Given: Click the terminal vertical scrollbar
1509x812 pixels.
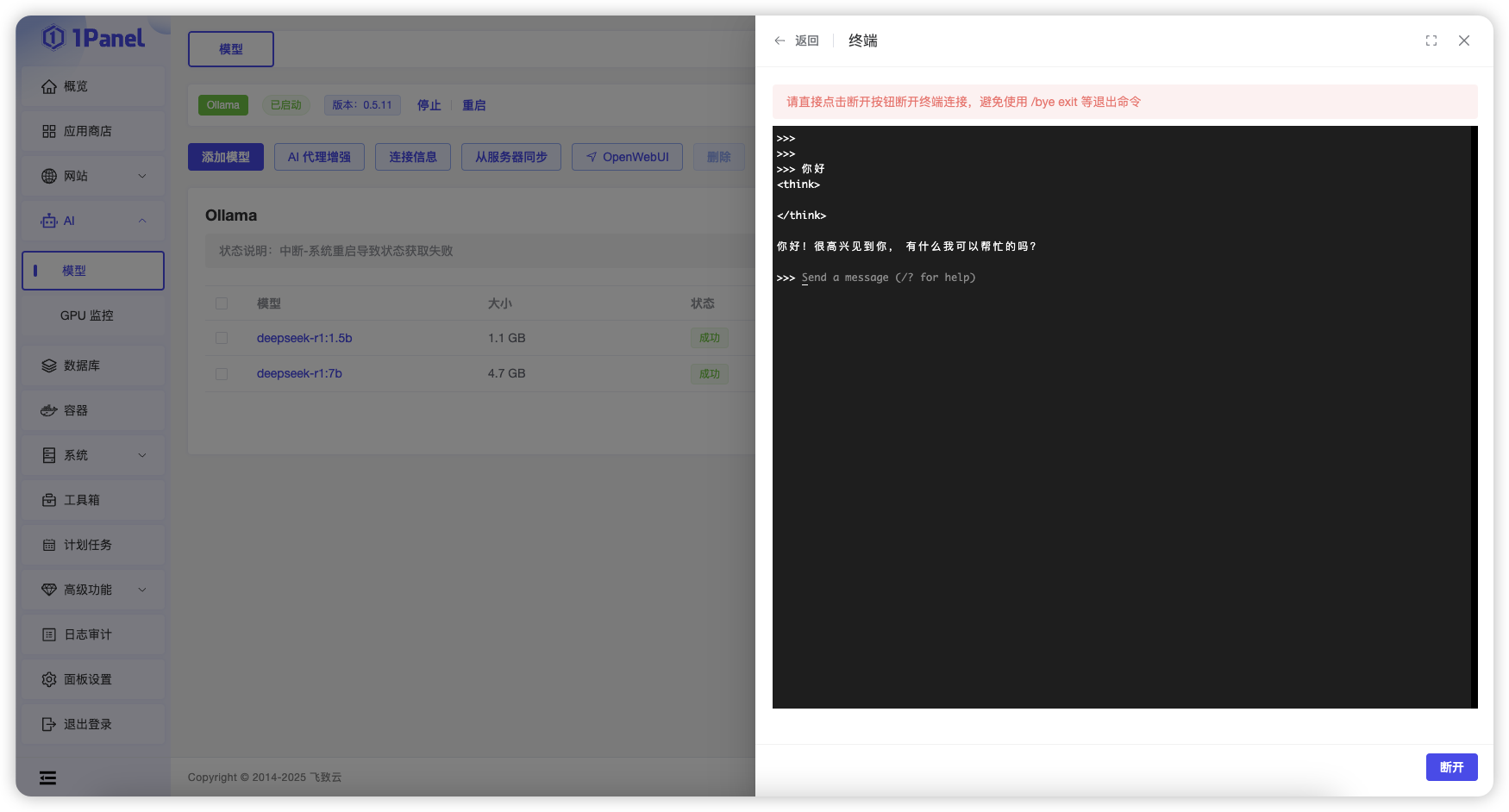Looking at the screenshot, I should 1475,417.
